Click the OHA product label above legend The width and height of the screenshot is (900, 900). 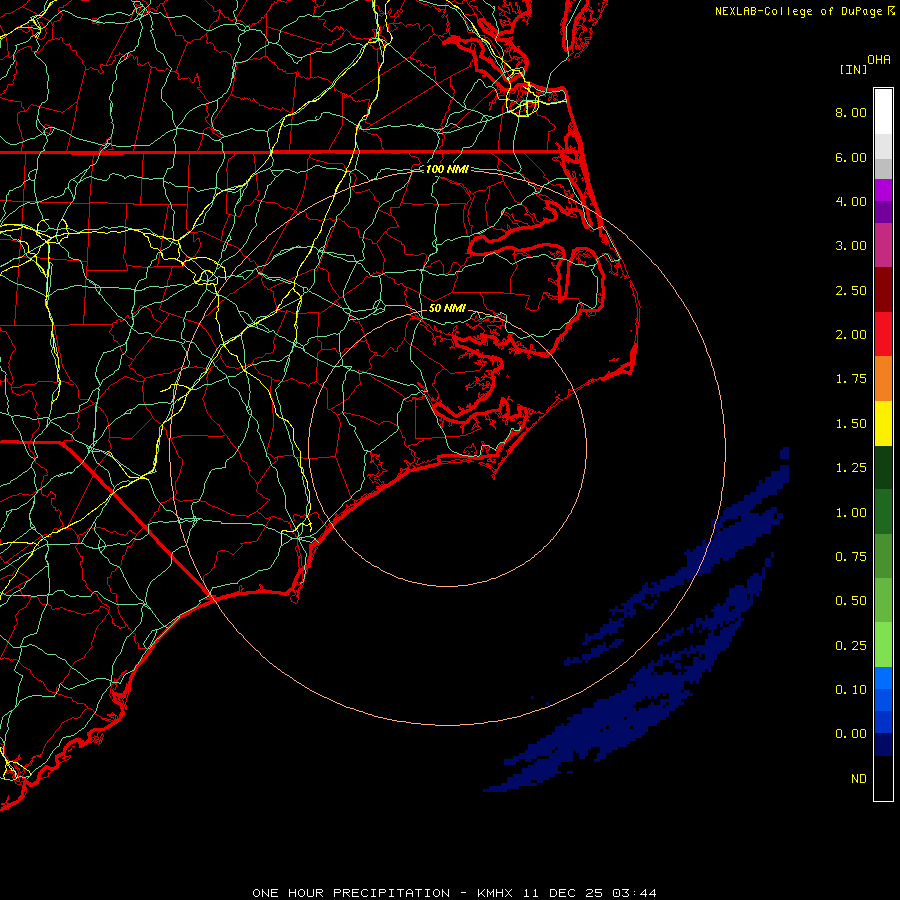point(879,59)
